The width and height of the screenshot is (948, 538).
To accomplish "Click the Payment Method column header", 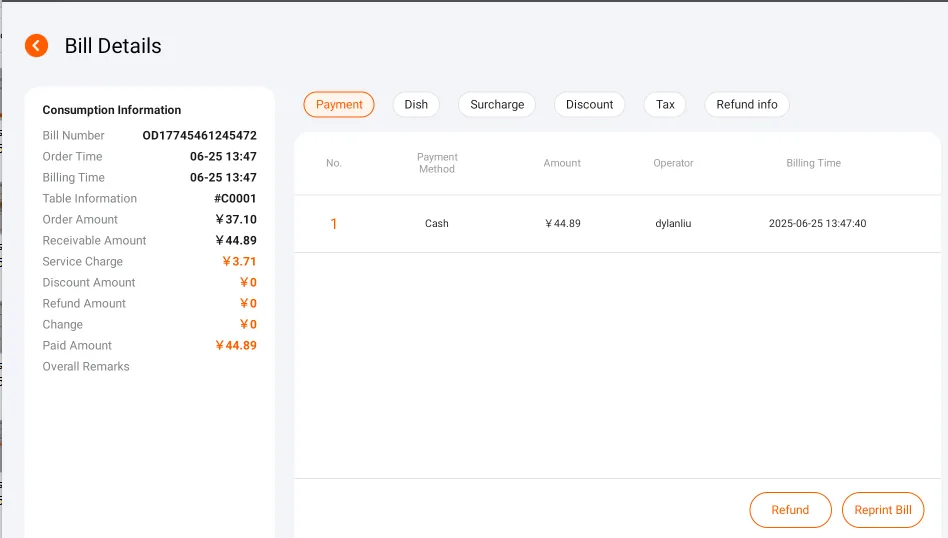I will coord(437,163).
